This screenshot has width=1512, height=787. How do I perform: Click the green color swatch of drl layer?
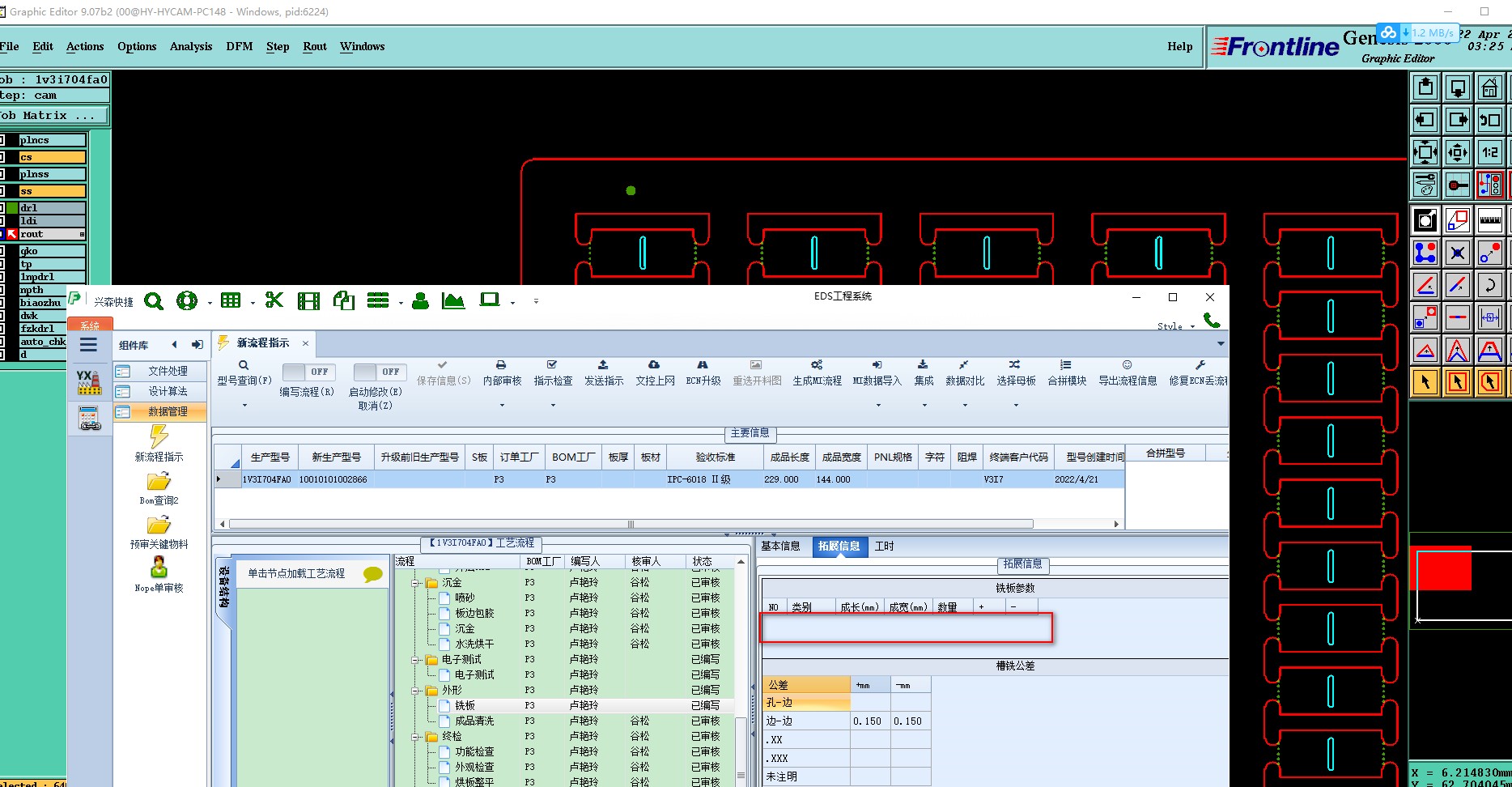(12, 208)
